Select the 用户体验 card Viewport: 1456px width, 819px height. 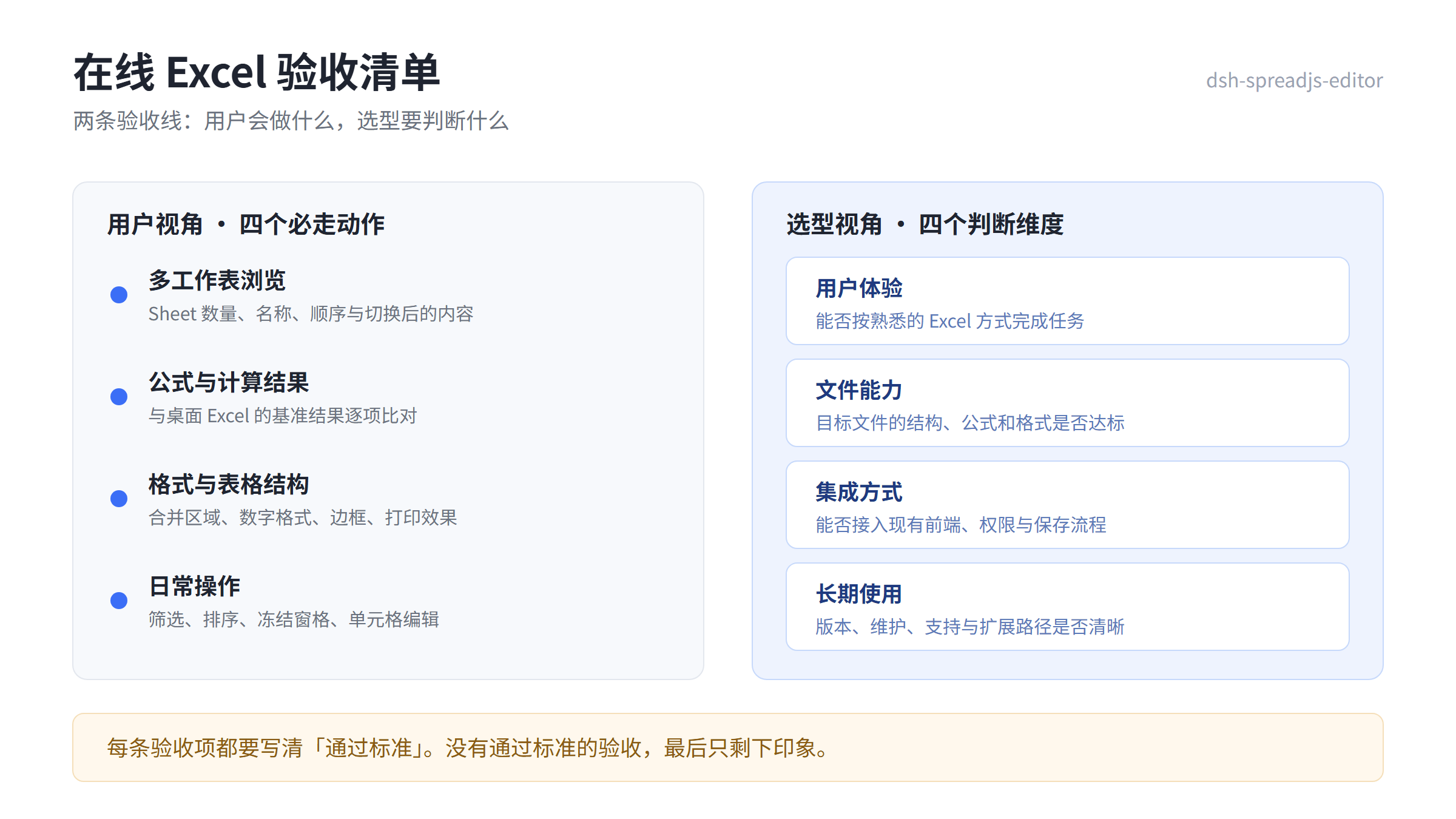click(1068, 301)
